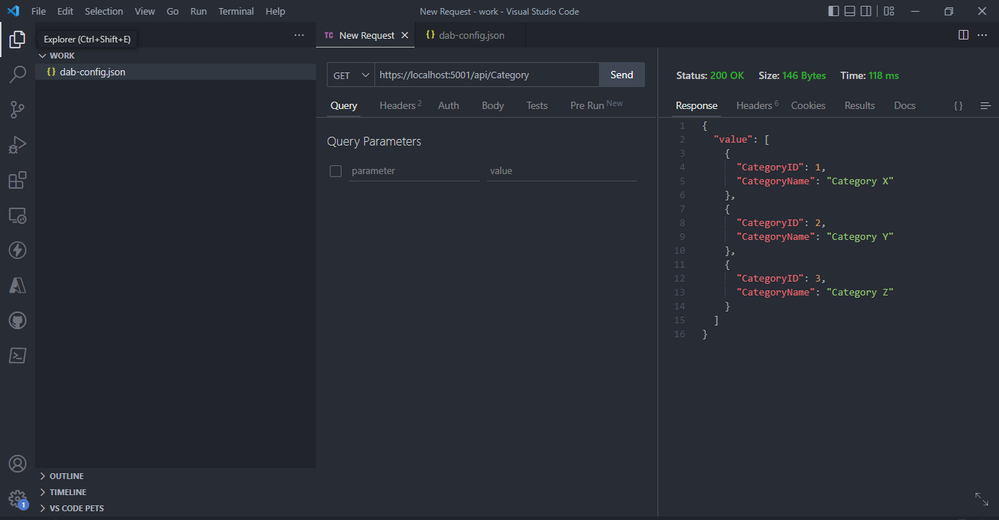Open the Selection menu
The height and width of the screenshot is (520, 999).
pos(104,11)
